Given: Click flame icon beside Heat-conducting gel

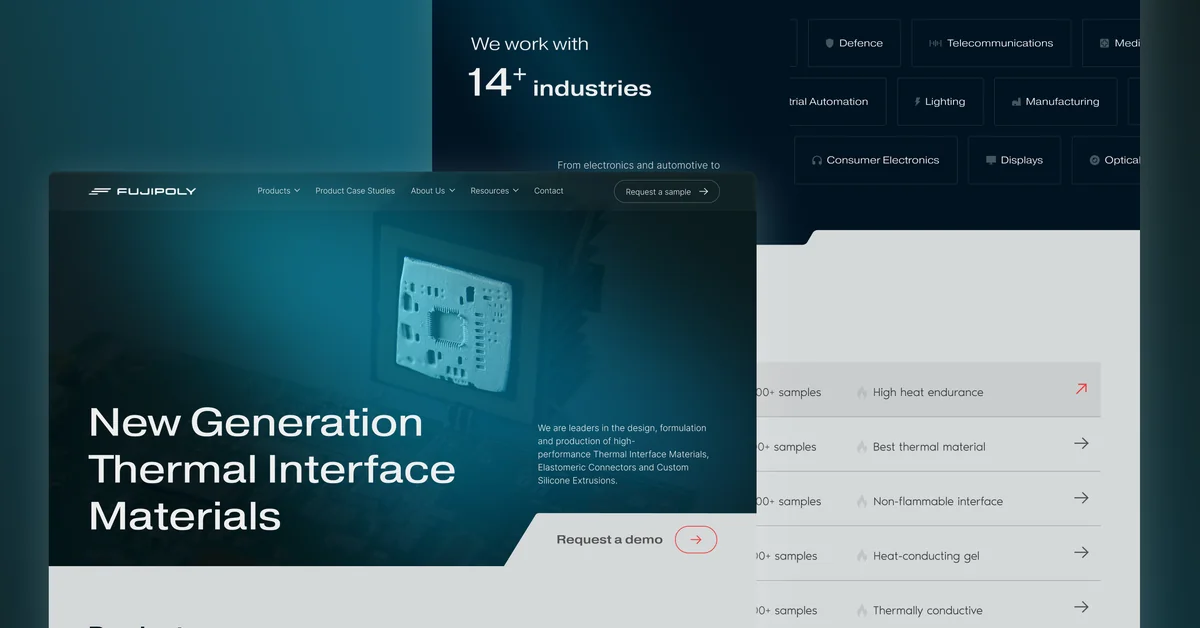Looking at the screenshot, I should 862,556.
